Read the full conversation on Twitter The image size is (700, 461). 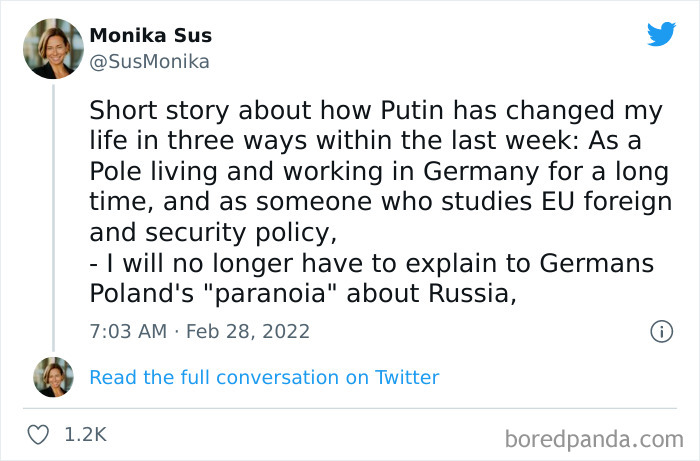click(264, 377)
